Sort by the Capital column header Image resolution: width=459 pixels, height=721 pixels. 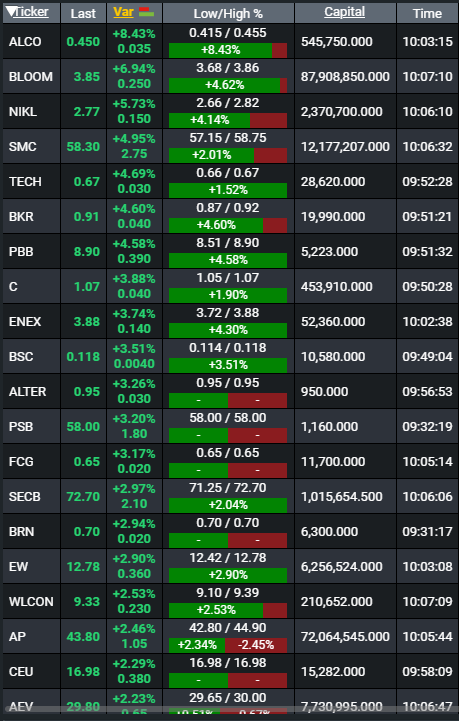click(344, 12)
